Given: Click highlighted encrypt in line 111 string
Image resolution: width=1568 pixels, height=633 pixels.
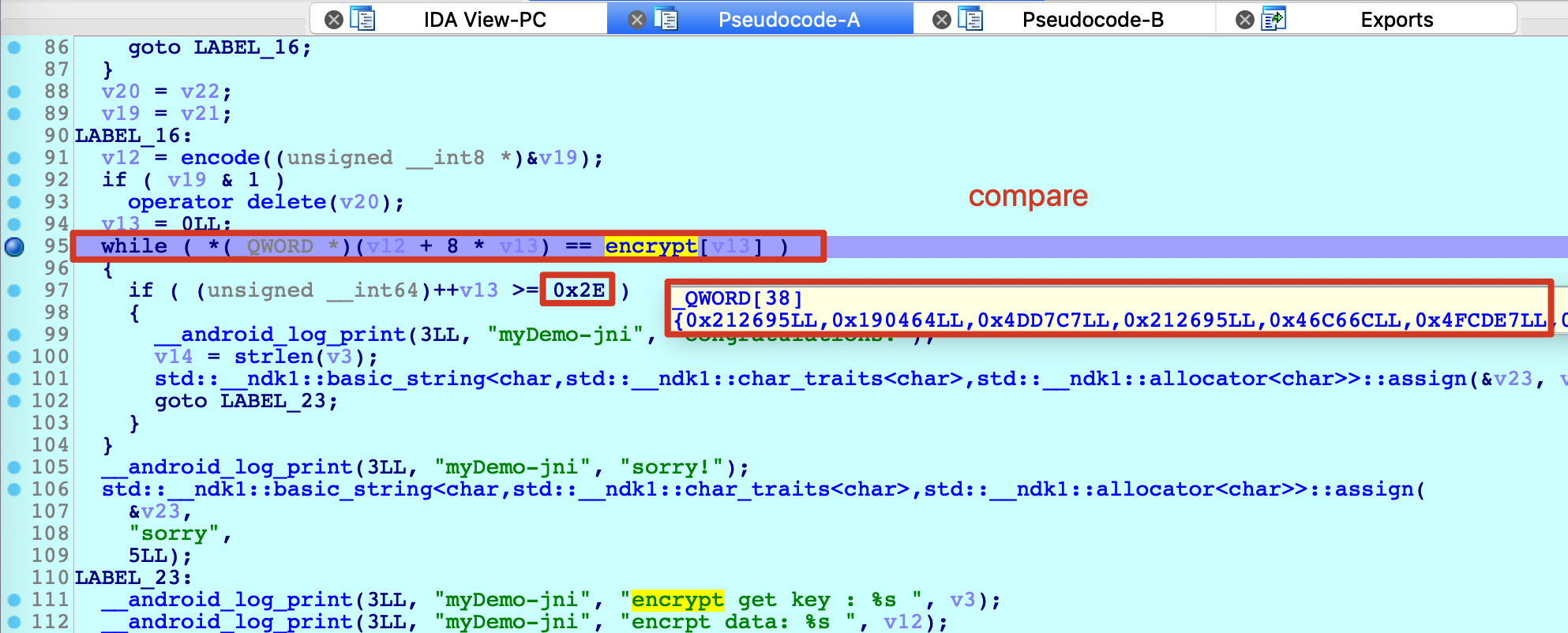Looking at the screenshot, I should coord(677,600).
